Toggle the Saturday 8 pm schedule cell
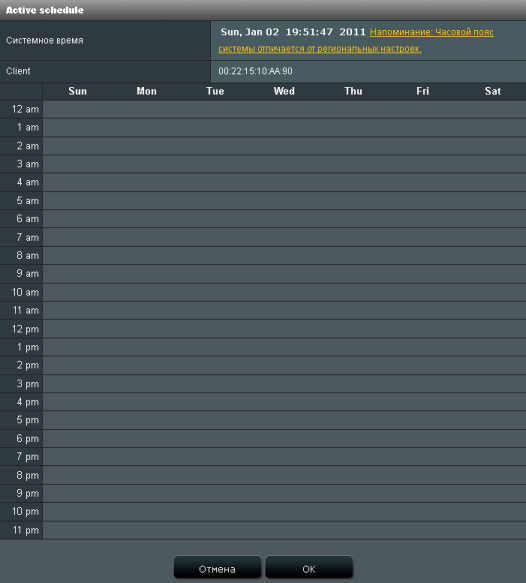This screenshot has height=583, width=526. coord(492,475)
